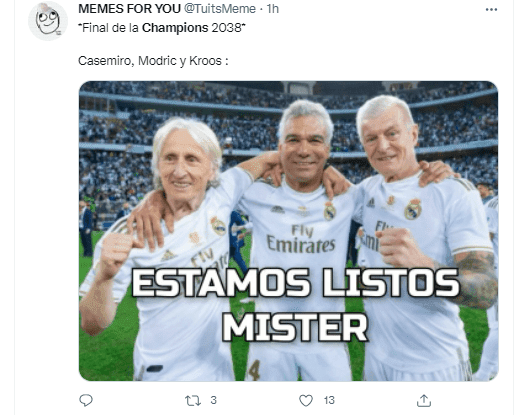
Task: Visit the MEMES FOR YOU account name
Action: (130, 9)
